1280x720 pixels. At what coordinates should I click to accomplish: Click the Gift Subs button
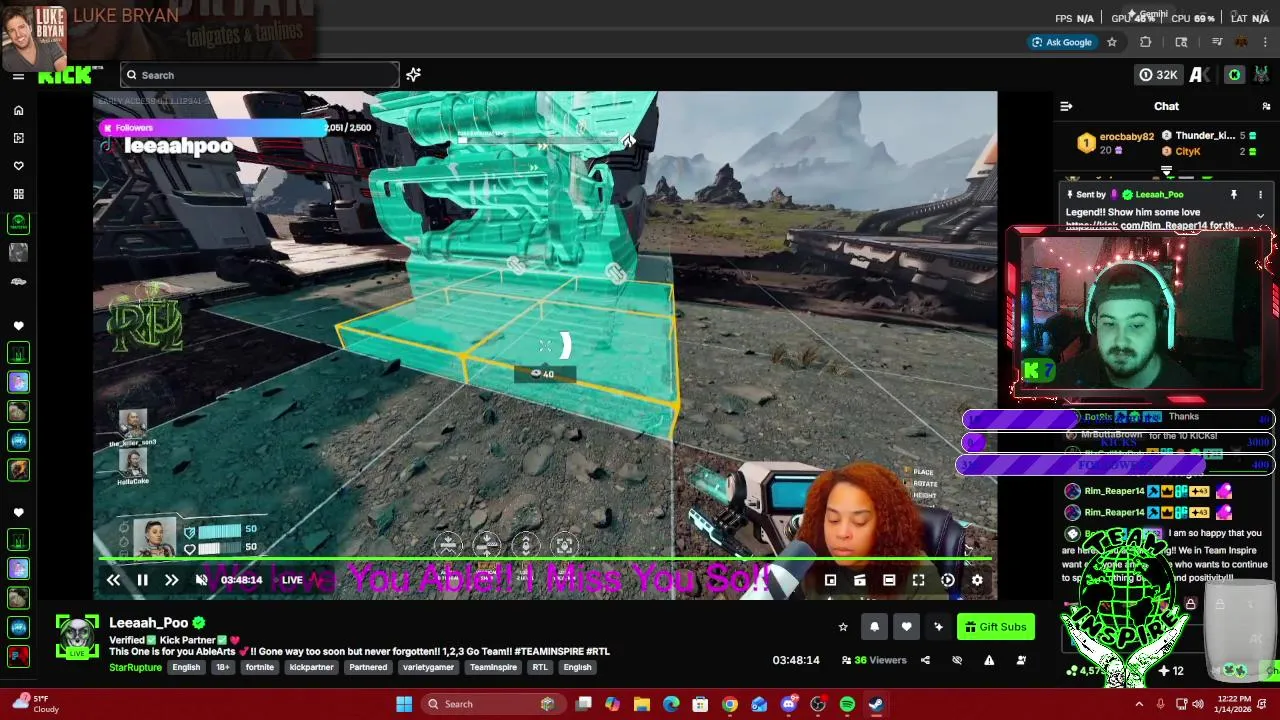pos(996,627)
